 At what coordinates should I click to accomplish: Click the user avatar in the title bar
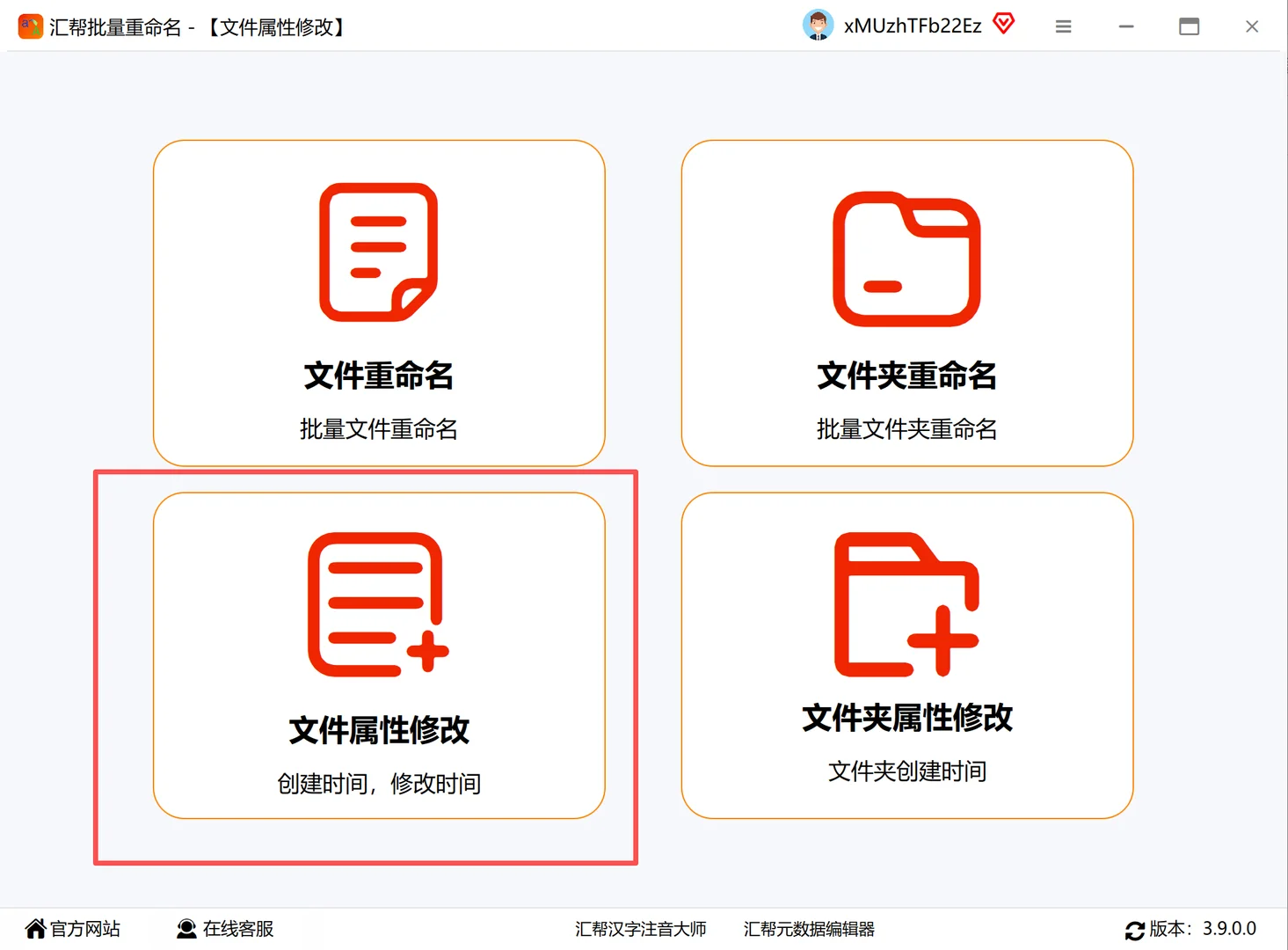(x=817, y=24)
